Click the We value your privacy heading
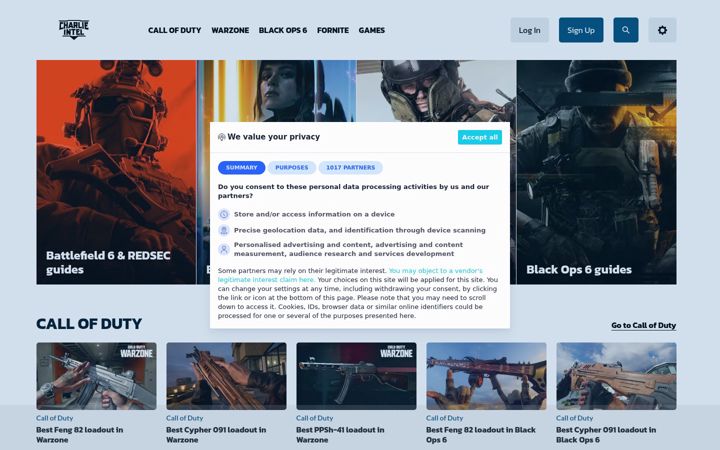Screen dimensions: 720x450 point(274,137)
